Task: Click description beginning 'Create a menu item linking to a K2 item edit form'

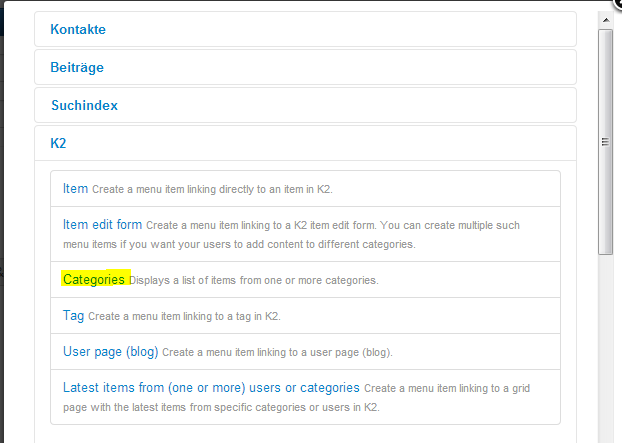Action: tap(291, 235)
